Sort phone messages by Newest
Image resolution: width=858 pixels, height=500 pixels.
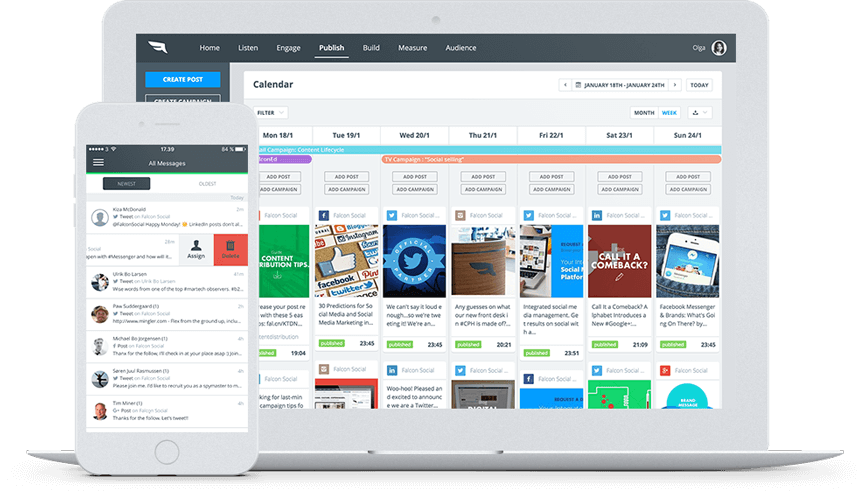126,184
